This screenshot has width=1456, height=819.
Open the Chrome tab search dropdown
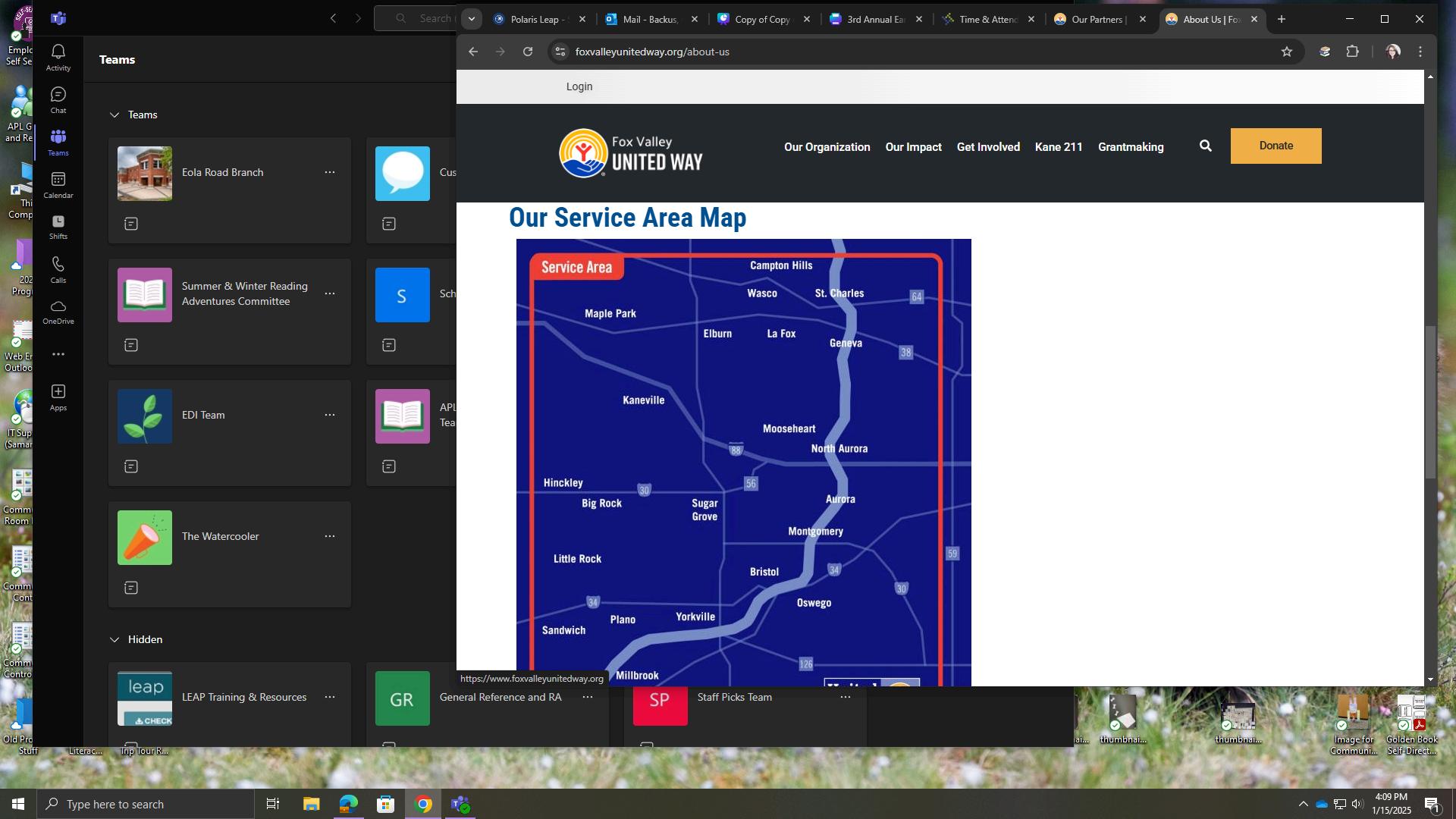pos(471,19)
